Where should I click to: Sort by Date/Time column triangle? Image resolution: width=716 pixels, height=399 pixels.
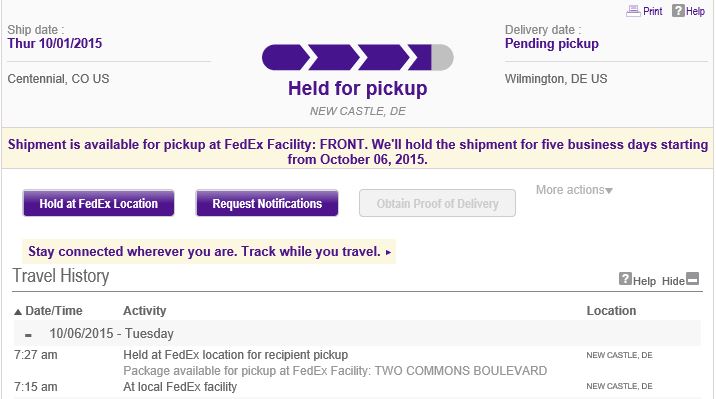pyautogui.click(x=18, y=312)
